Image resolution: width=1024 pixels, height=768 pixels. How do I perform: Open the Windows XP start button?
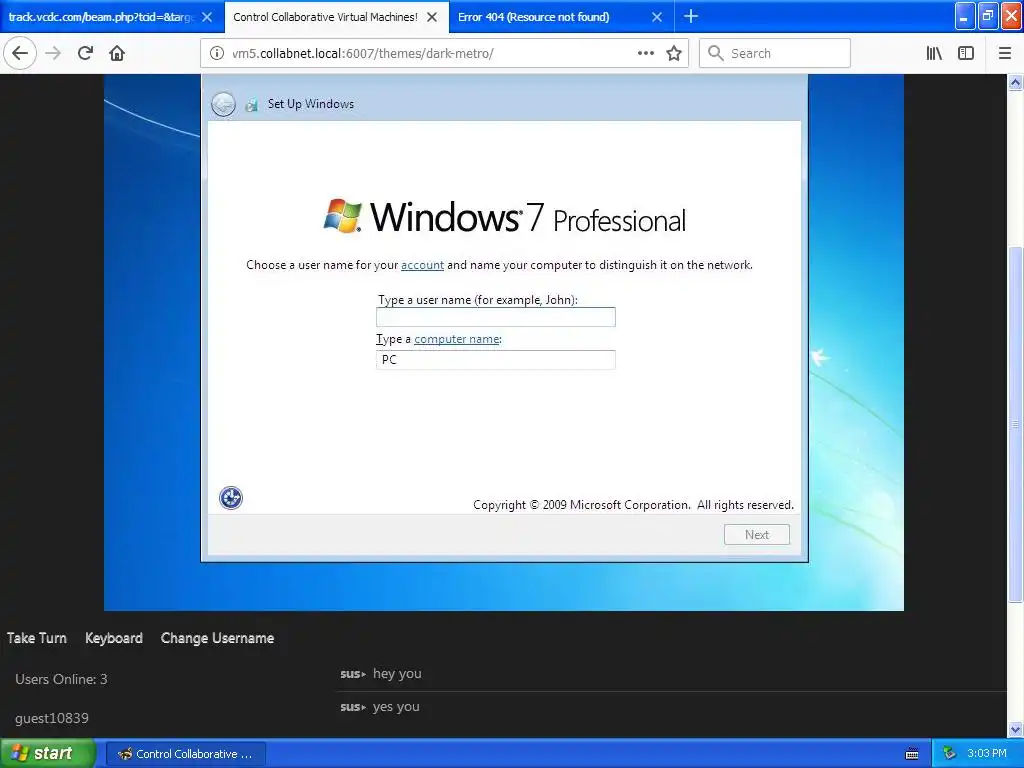click(48, 754)
